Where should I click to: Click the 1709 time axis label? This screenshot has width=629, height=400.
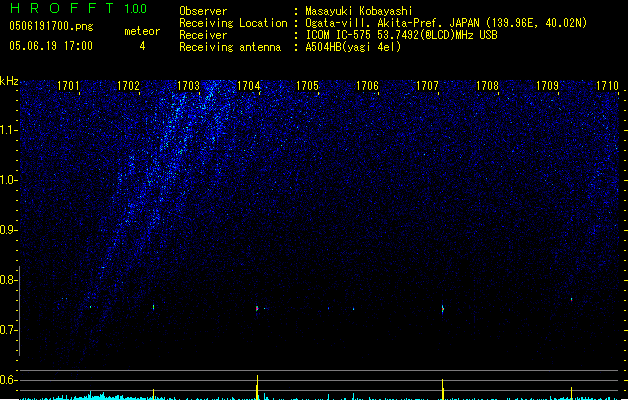coord(547,86)
